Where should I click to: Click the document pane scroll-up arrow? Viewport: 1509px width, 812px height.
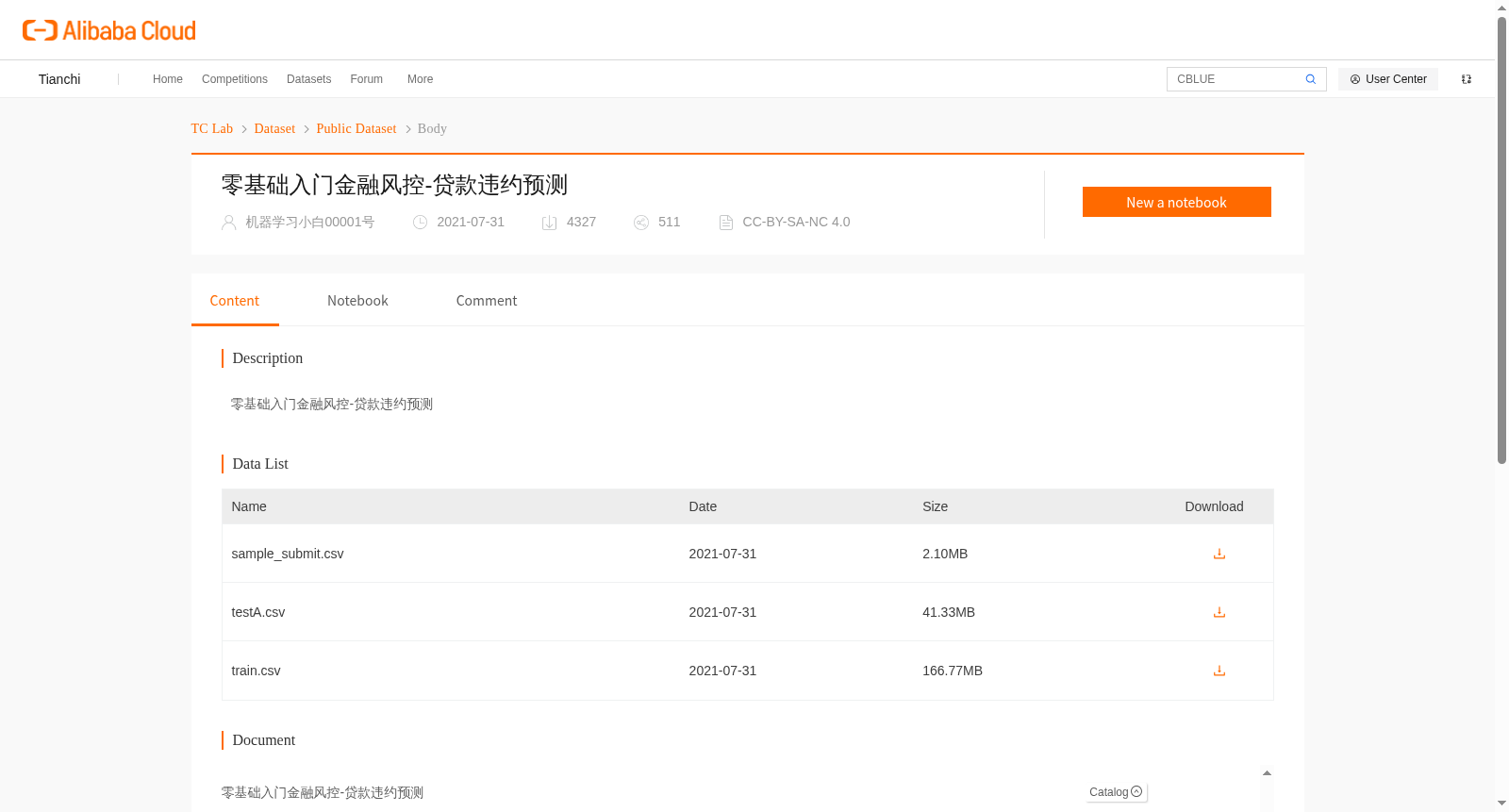[x=1267, y=773]
